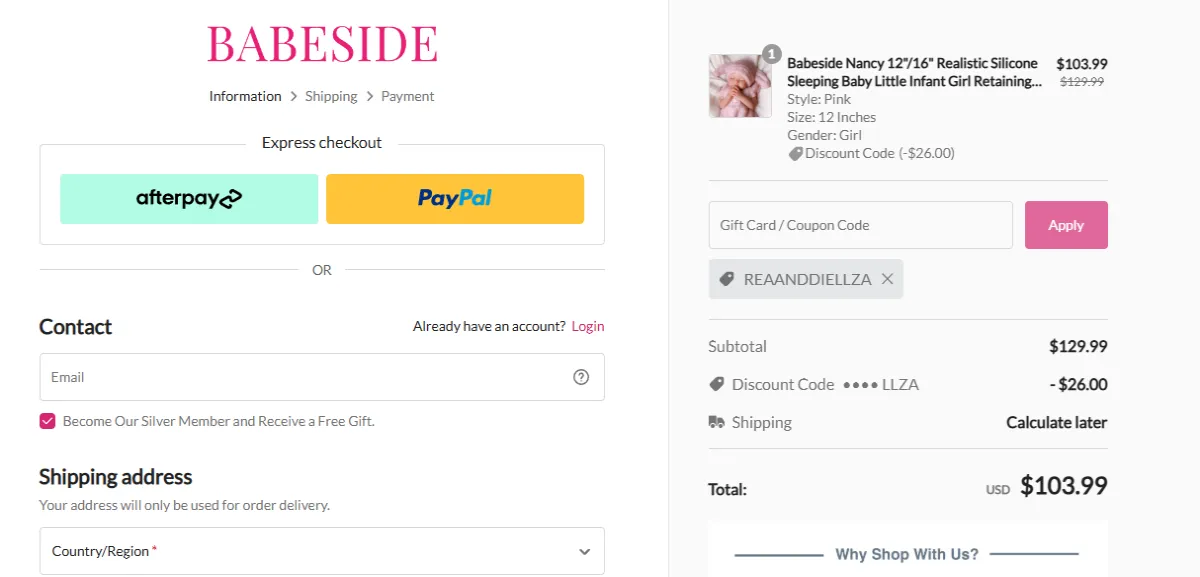Click the Afterpay express checkout icon
This screenshot has width=1200, height=577.
click(188, 198)
